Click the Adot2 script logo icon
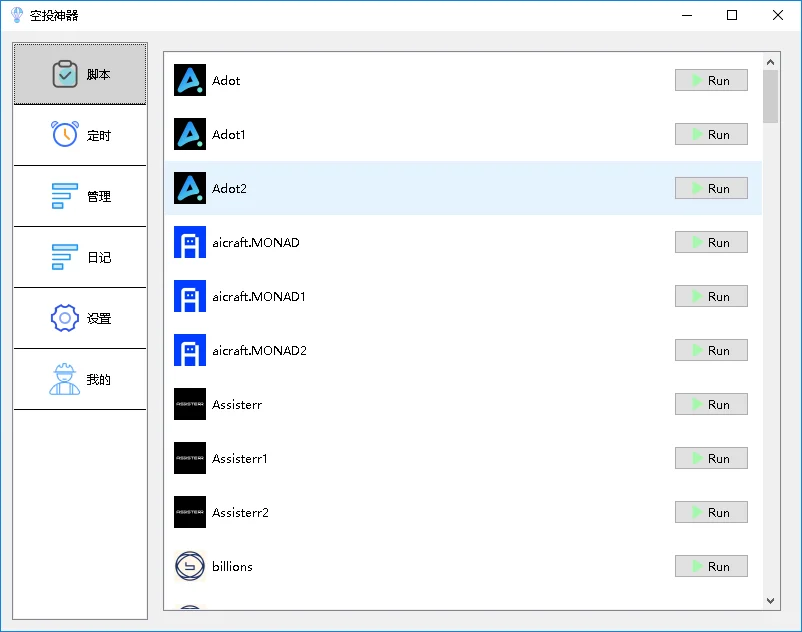This screenshot has width=802, height=632. coord(190,188)
